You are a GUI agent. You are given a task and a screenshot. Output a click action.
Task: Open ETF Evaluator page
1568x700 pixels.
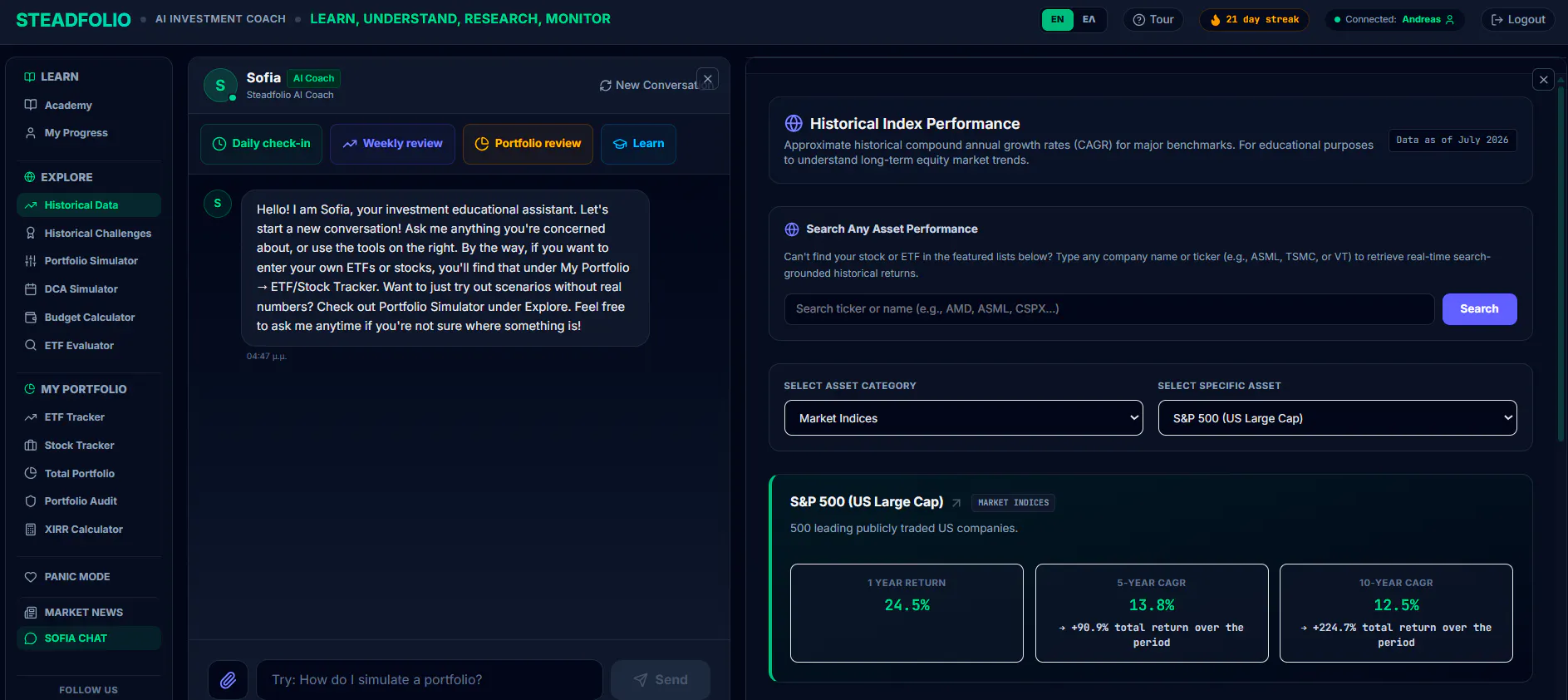tap(89, 346)
